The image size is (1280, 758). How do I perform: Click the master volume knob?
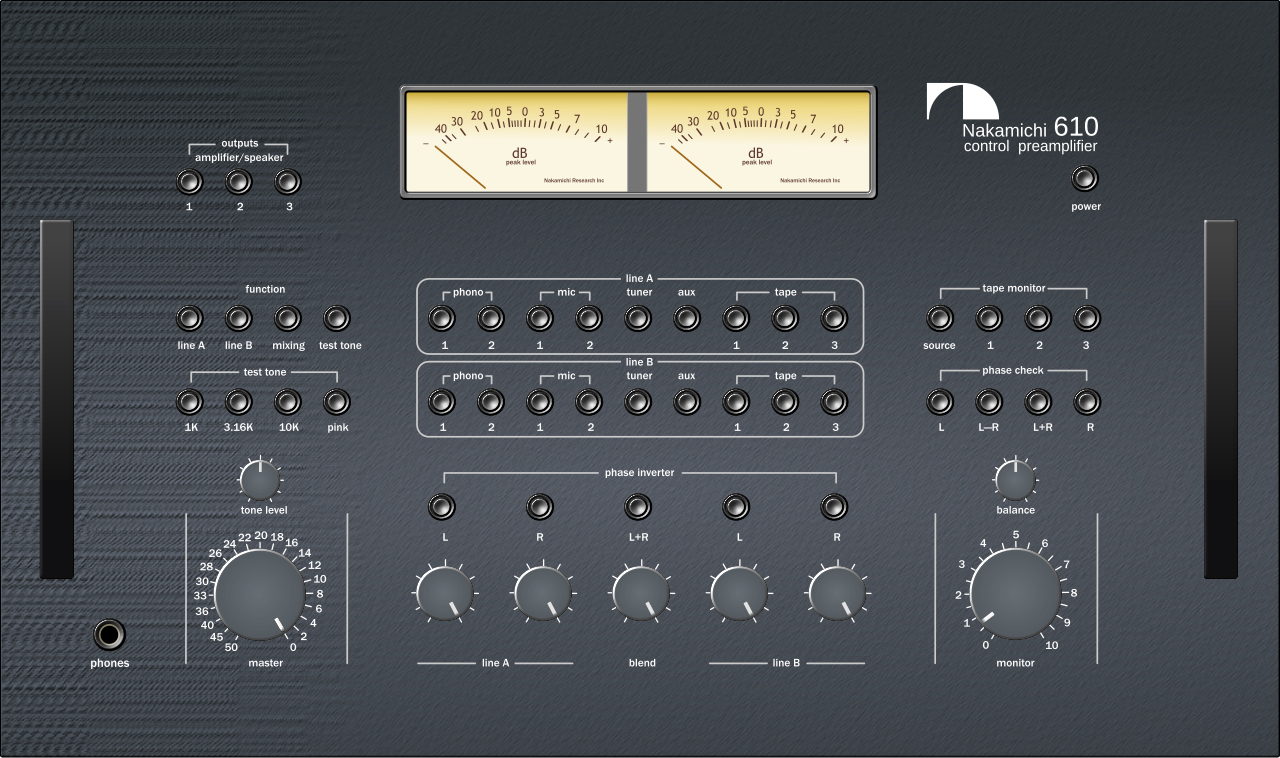261,594
